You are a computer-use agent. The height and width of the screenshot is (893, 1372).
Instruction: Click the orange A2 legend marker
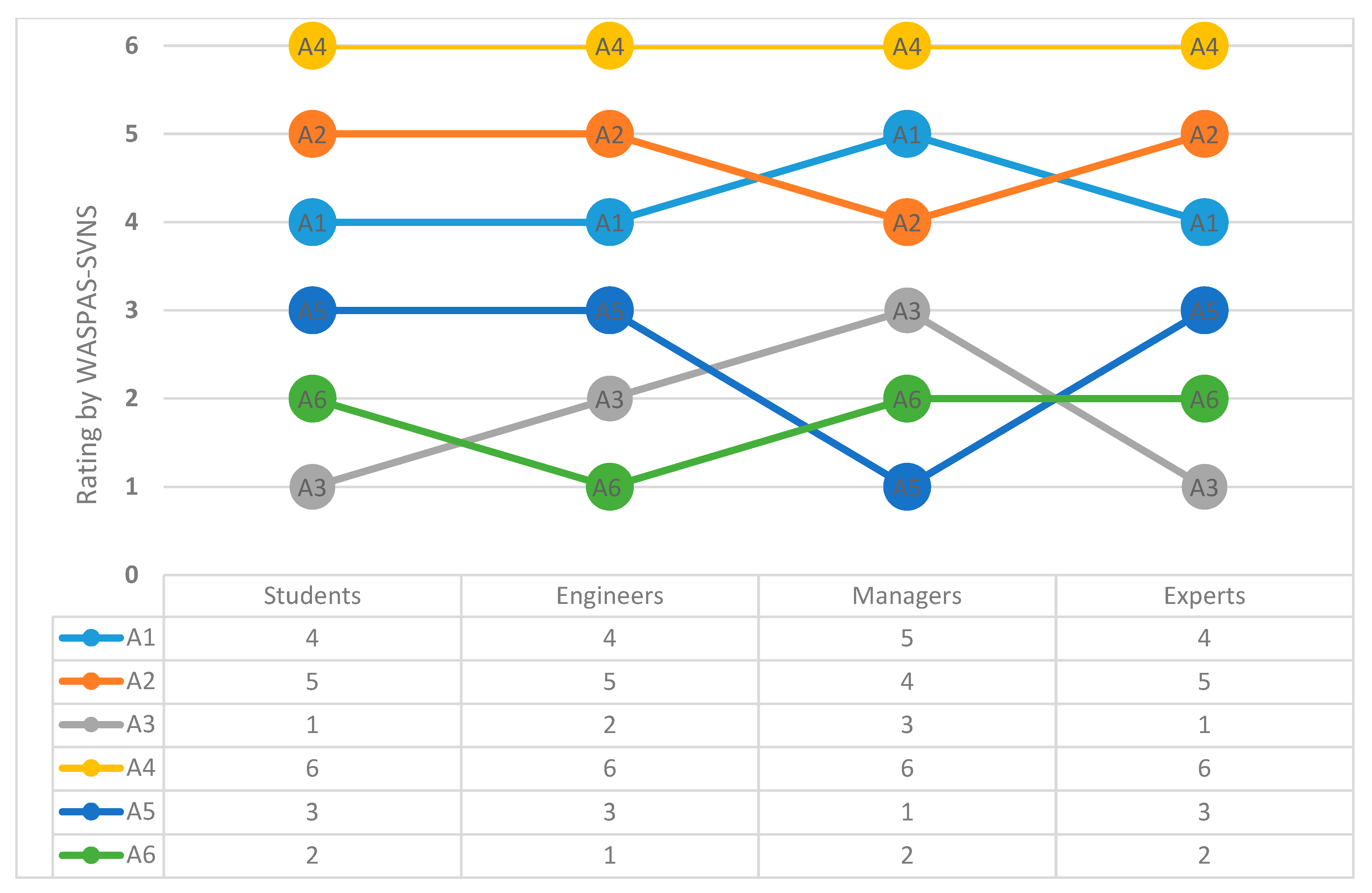coord(91,681)
